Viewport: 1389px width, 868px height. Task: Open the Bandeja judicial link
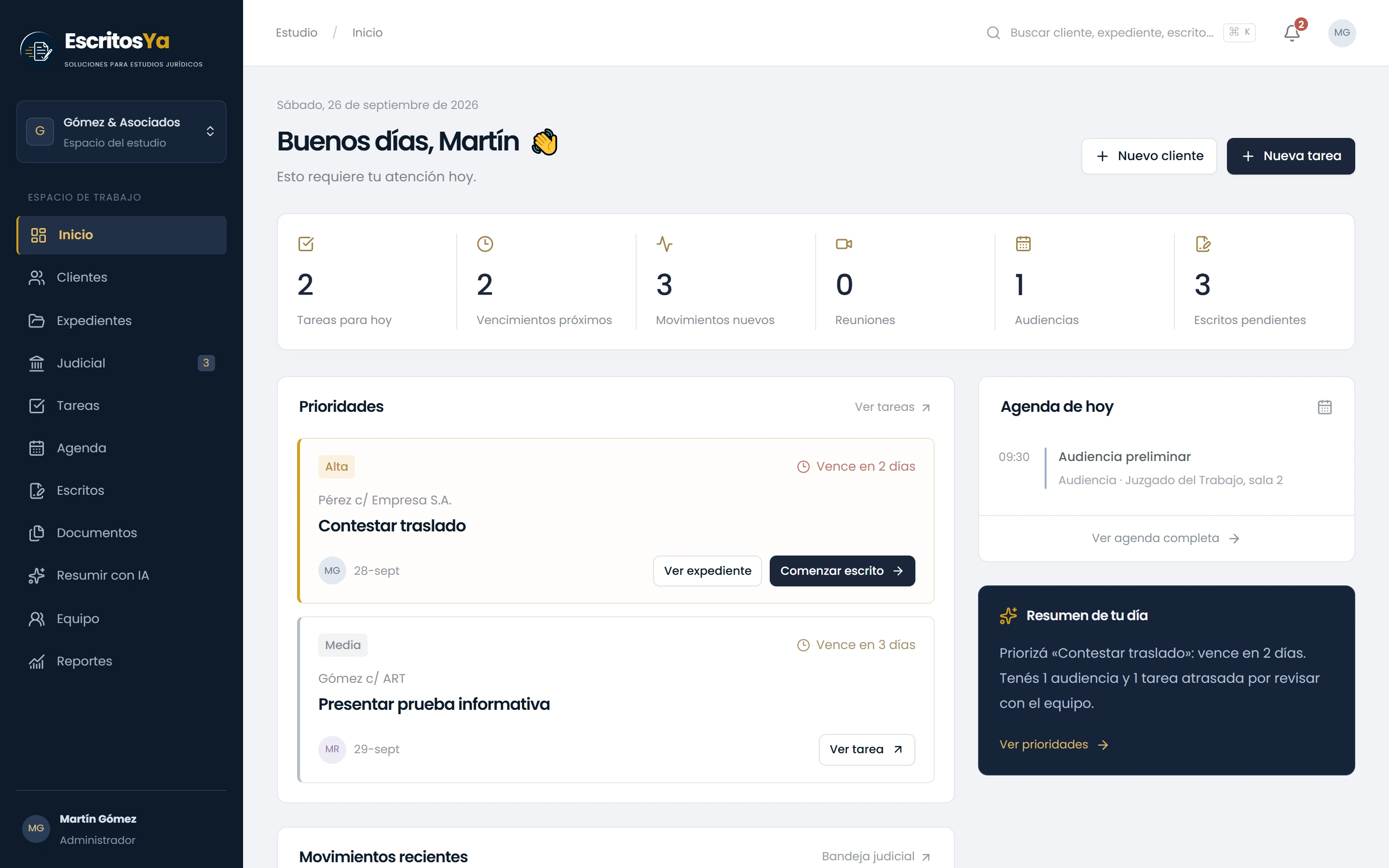(x=876, y=856)
